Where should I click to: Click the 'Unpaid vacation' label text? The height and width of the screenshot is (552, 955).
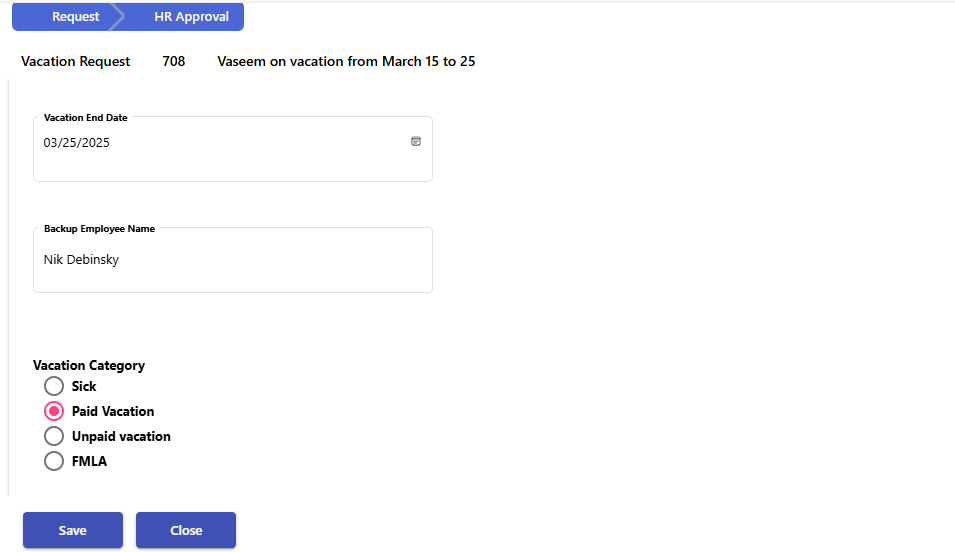pyautogui.click(x=121, y=436)
